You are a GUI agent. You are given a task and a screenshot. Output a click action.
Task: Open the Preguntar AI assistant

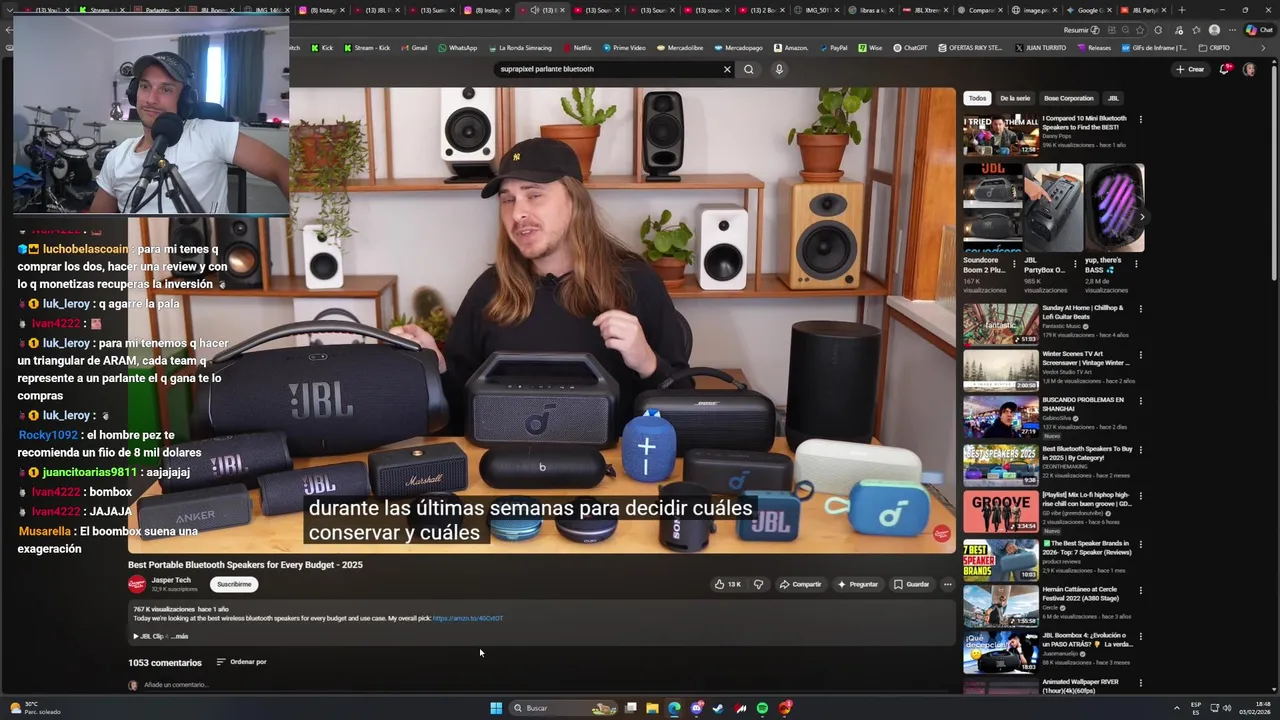click(x=858, y=584)
